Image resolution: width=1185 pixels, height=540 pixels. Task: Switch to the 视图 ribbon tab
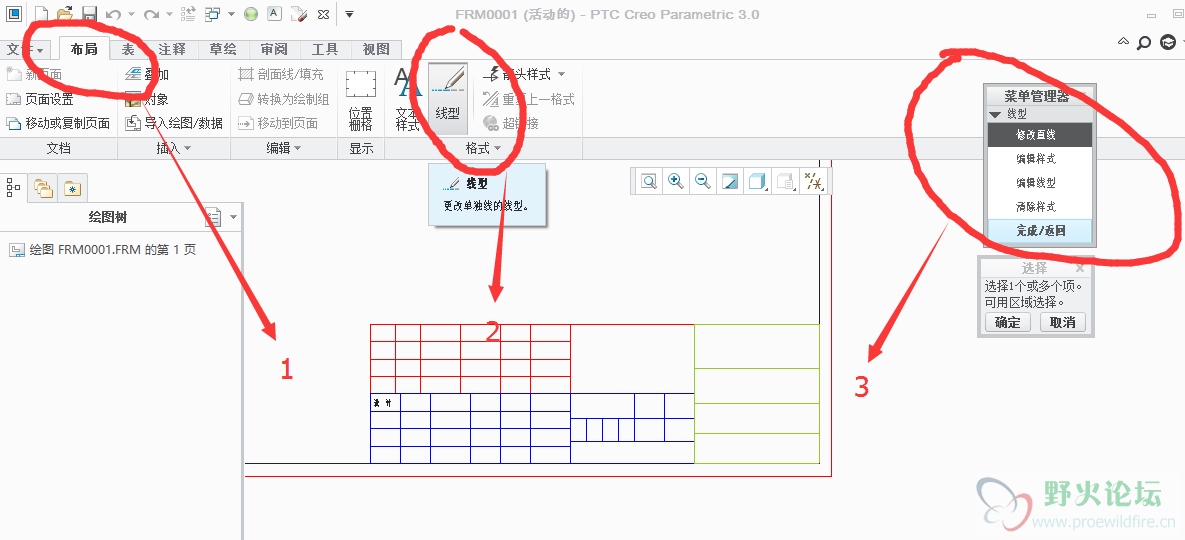376,50
